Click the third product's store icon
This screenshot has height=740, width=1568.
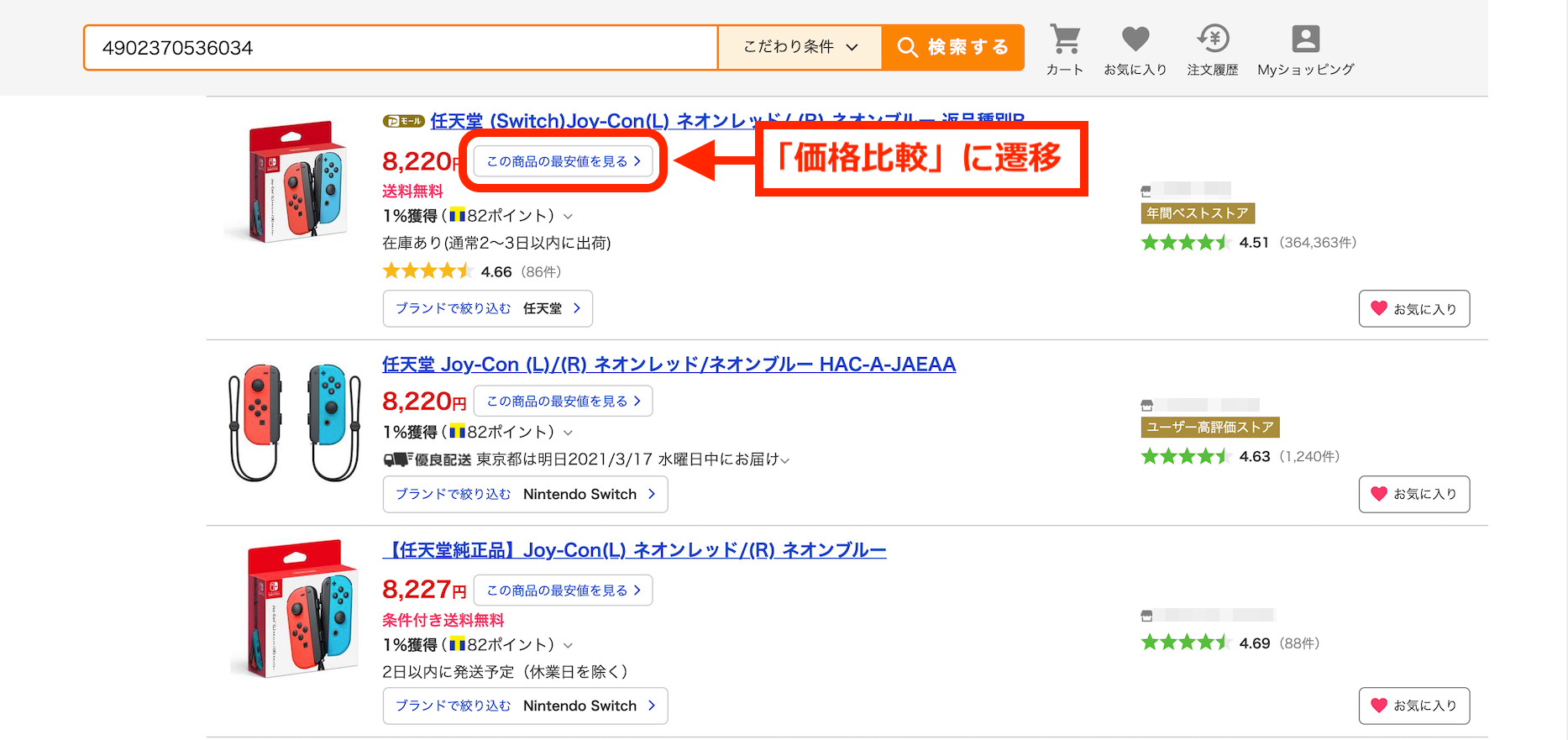(x=1146, y=616)
